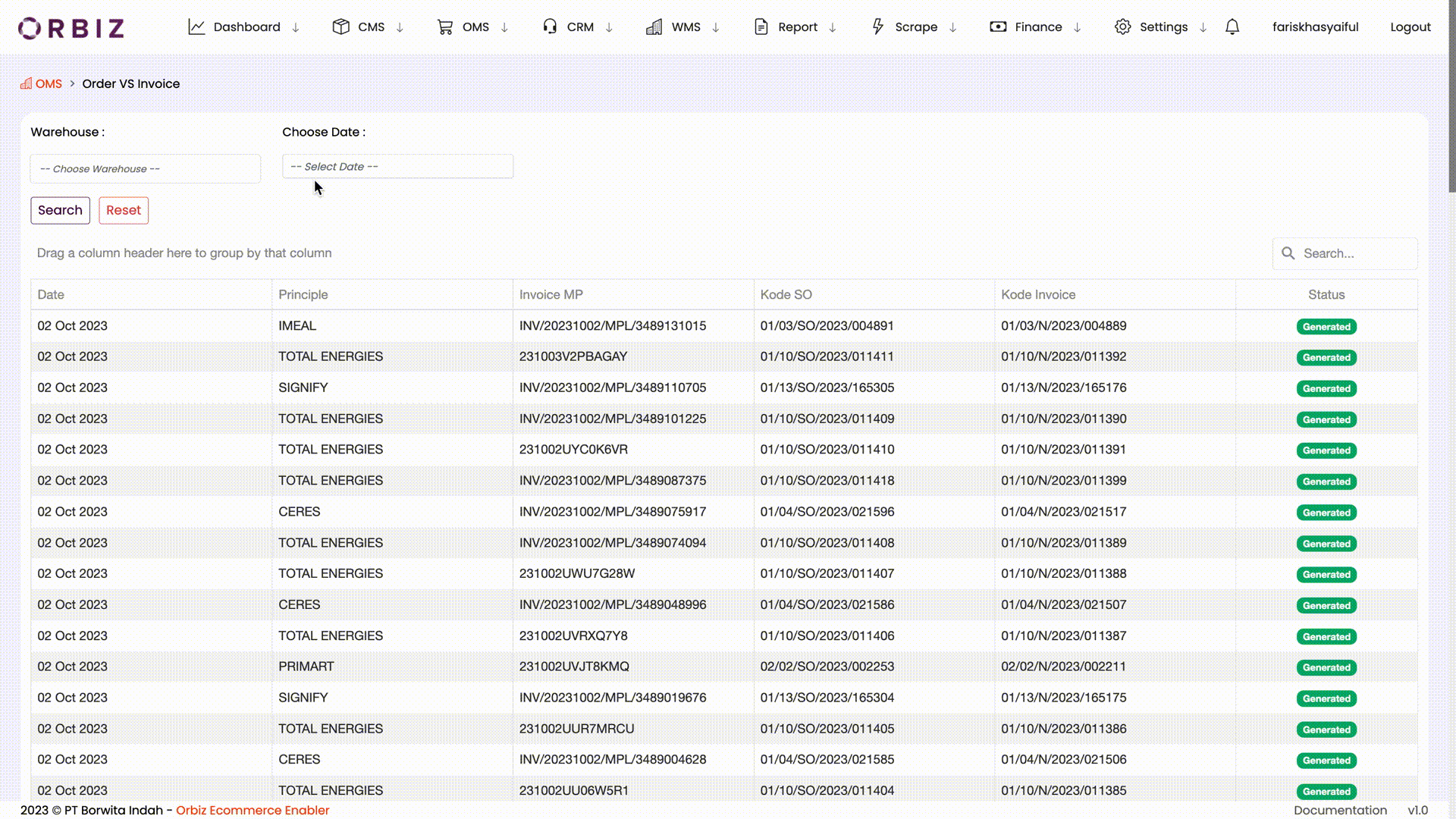Click the notification bell

(x=1232, y=26)
